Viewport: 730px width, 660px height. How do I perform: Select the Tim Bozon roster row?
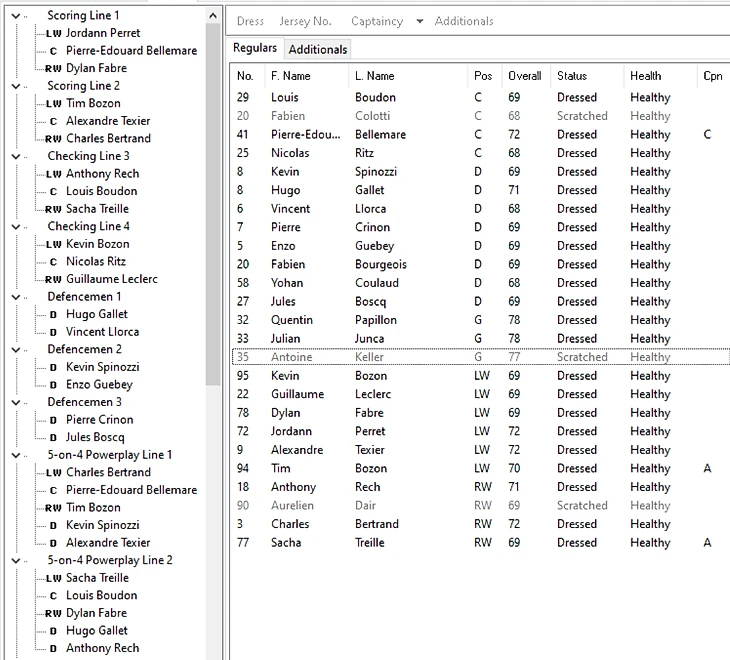(x=480, y=468)
